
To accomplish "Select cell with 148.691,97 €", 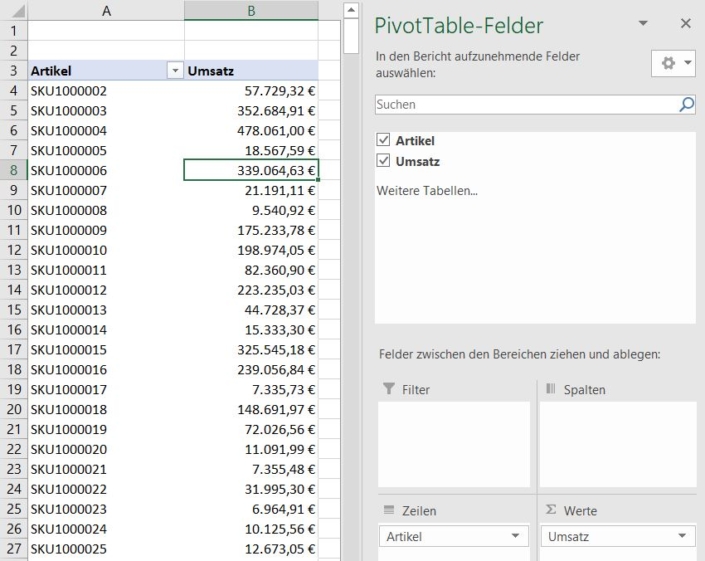I will [251, 409].
